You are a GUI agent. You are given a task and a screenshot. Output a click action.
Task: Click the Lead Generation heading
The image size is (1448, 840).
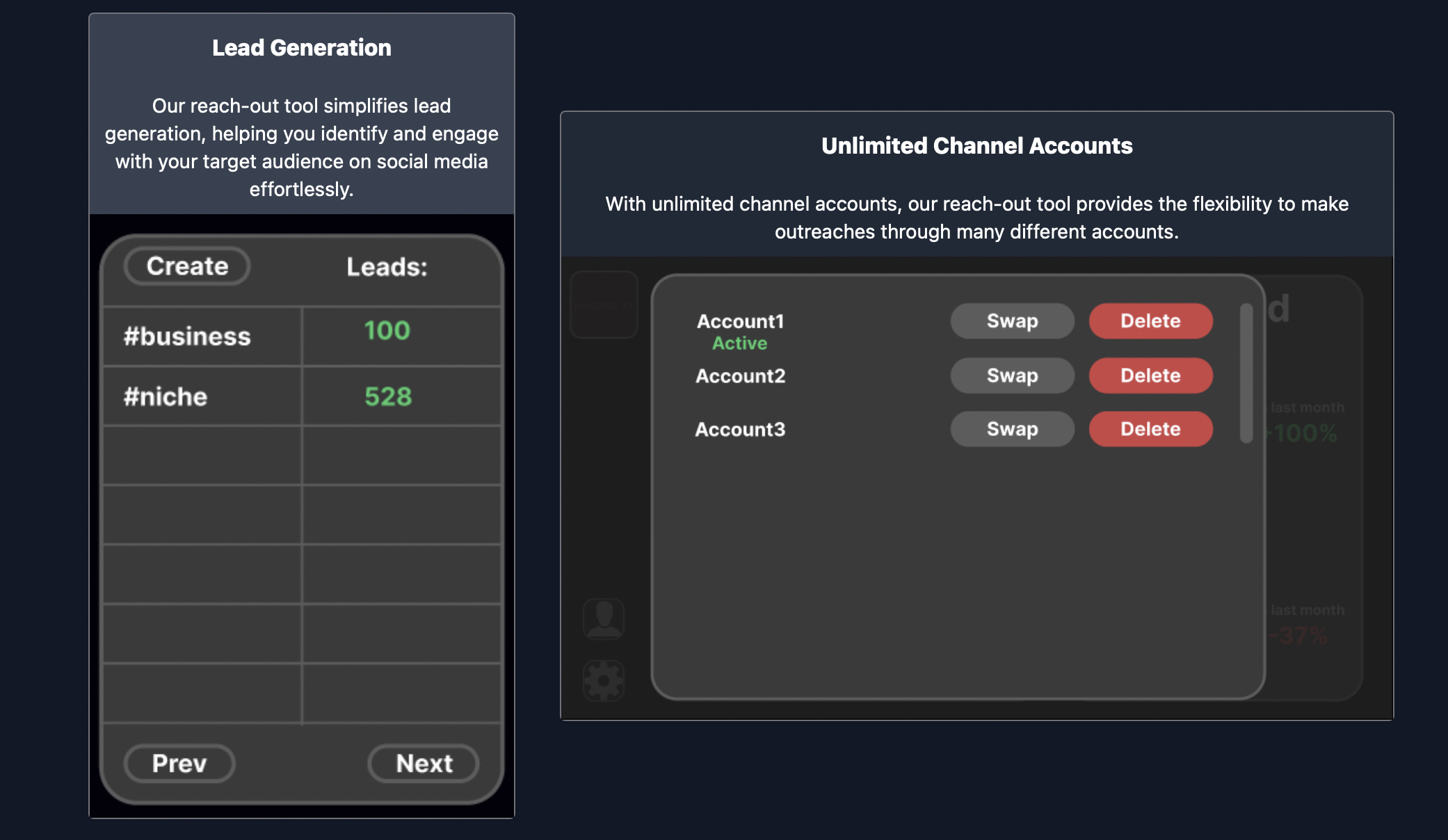[x=301, y=48]
